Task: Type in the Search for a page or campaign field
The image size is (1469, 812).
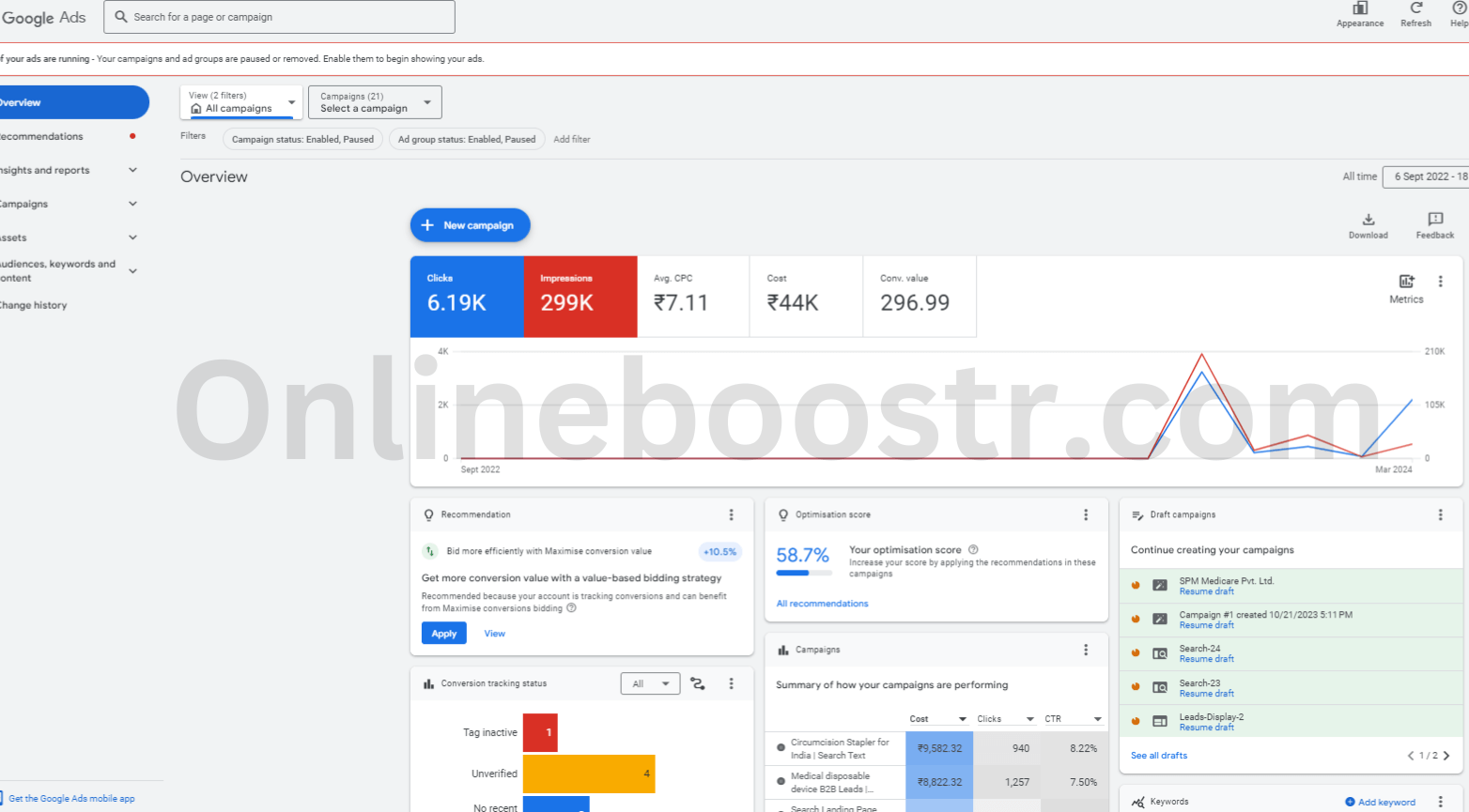Action: pyautogui.click(x=279, y=16)
